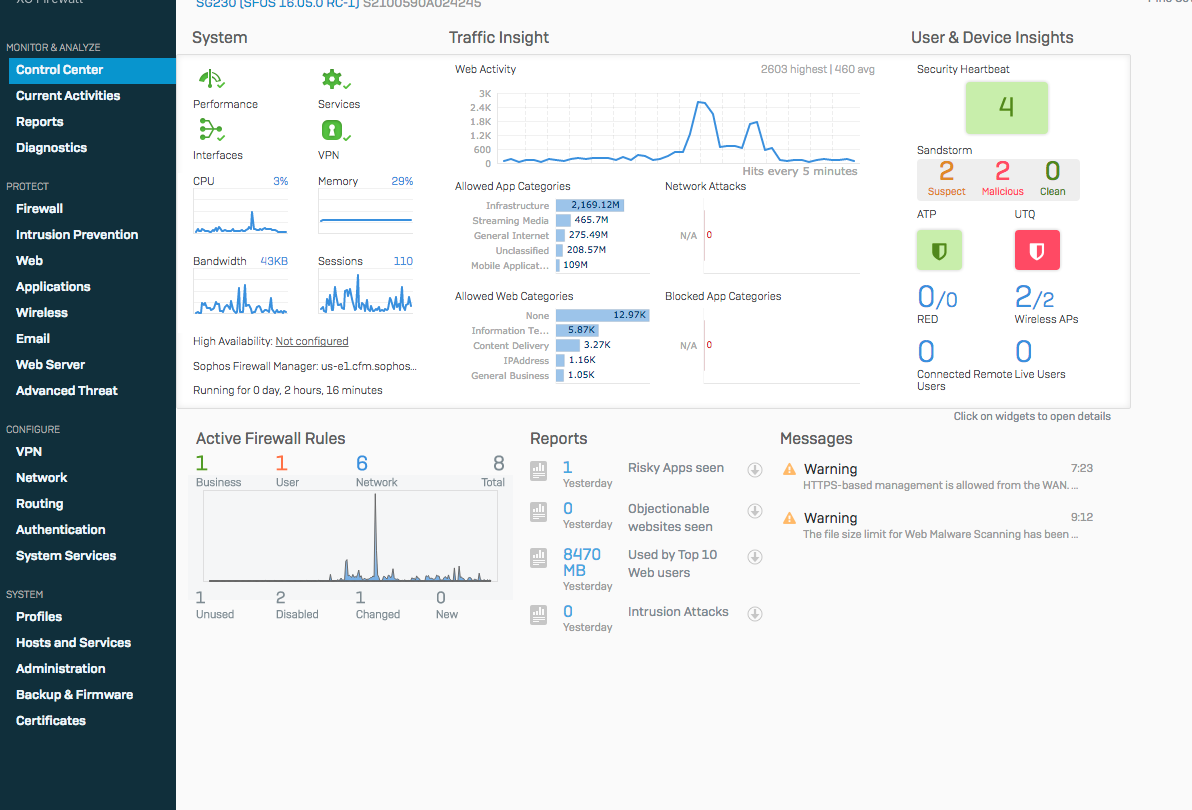Open the Bandwidth usage graph
This screenshot has height=810, width=1192.
coord(240,293)
